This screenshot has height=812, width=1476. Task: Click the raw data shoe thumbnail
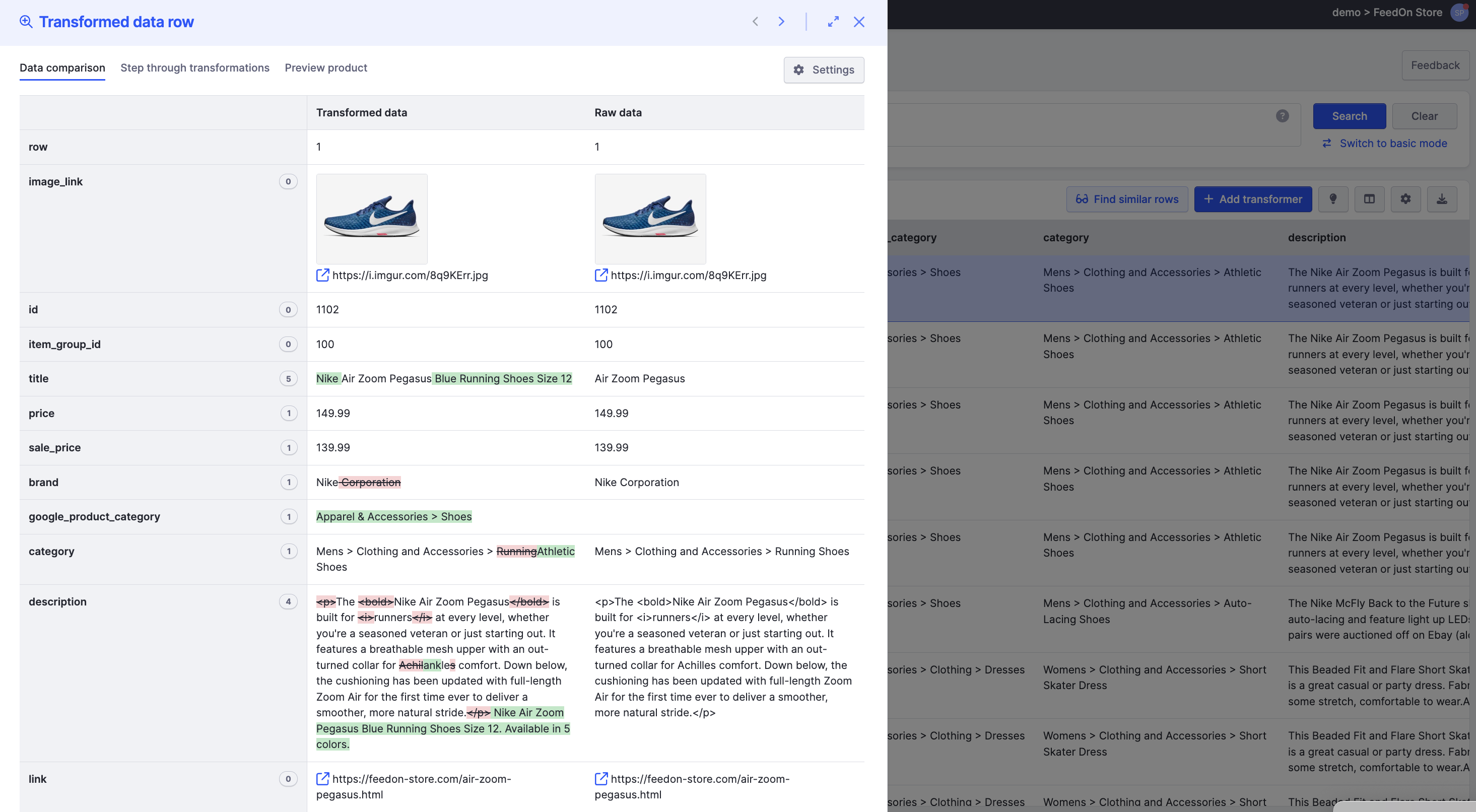tap(650, 219)
